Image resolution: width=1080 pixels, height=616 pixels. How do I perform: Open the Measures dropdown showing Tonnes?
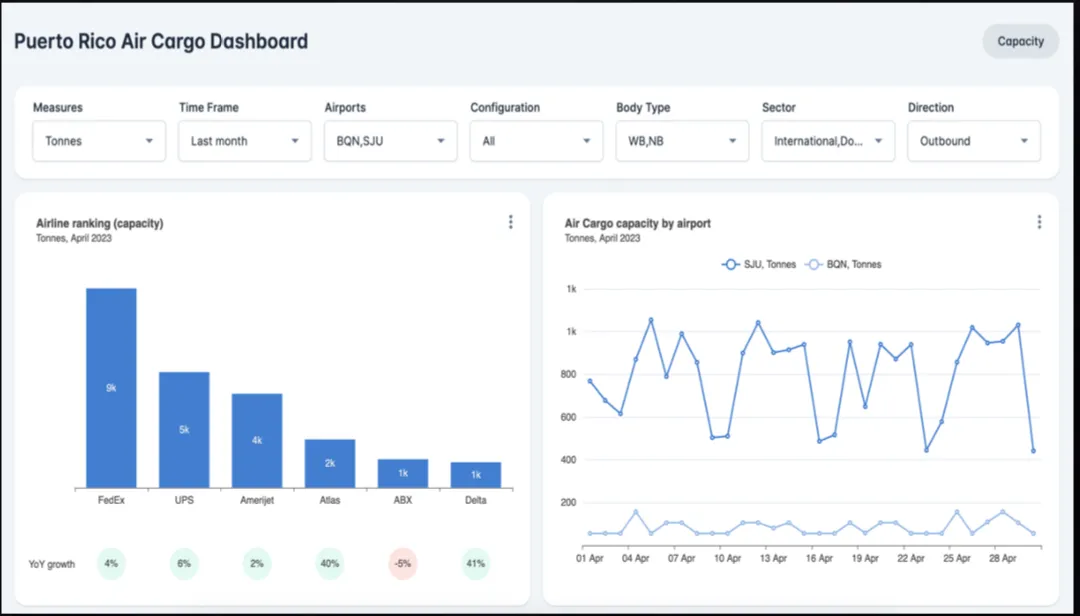tap(99, 141)
